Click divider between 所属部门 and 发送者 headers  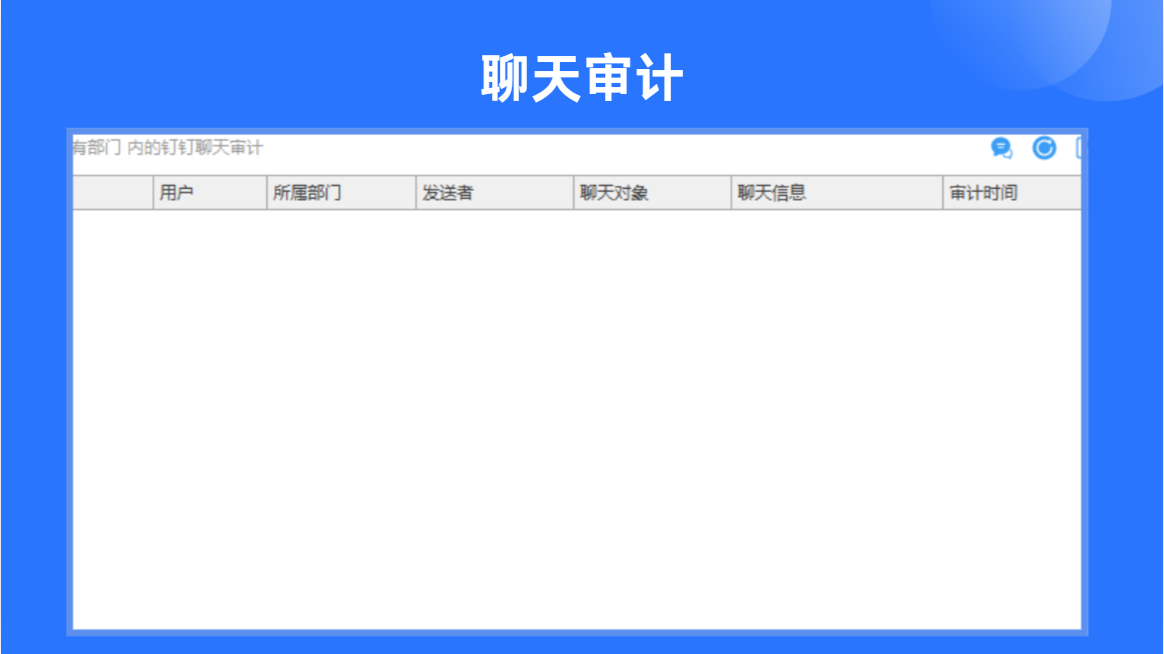pos(416,193)
